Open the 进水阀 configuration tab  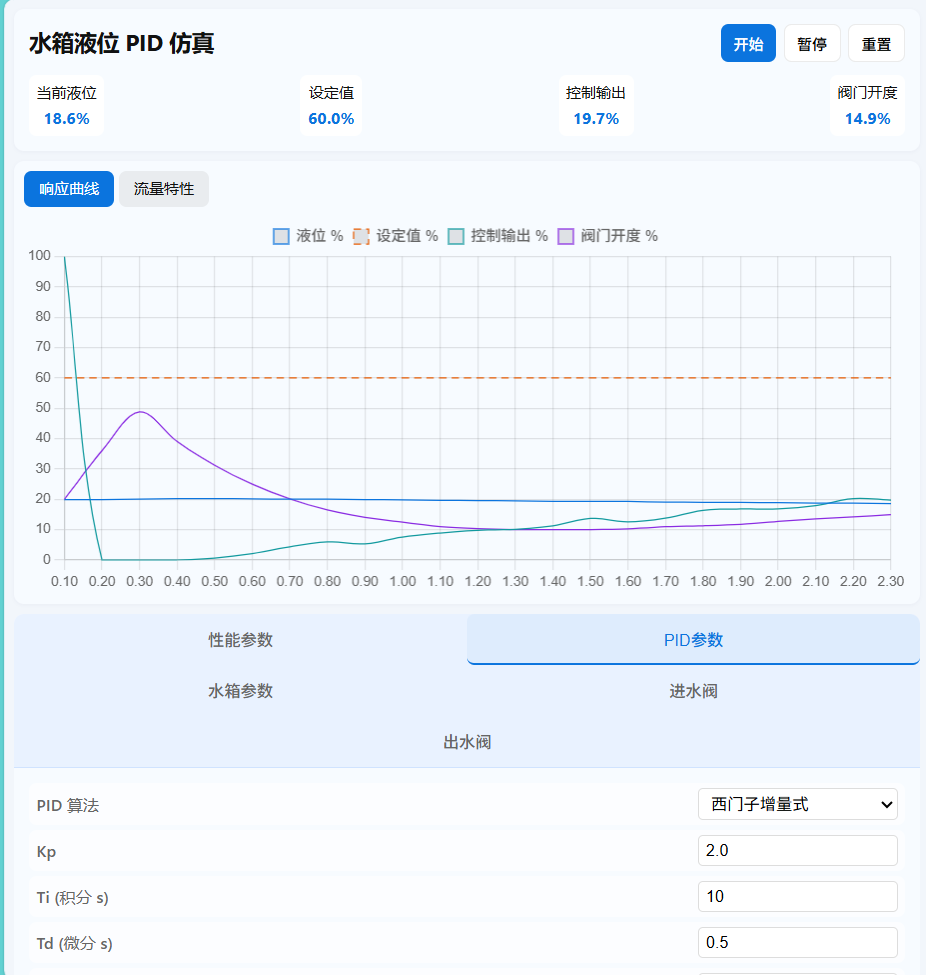pos(692,692)
